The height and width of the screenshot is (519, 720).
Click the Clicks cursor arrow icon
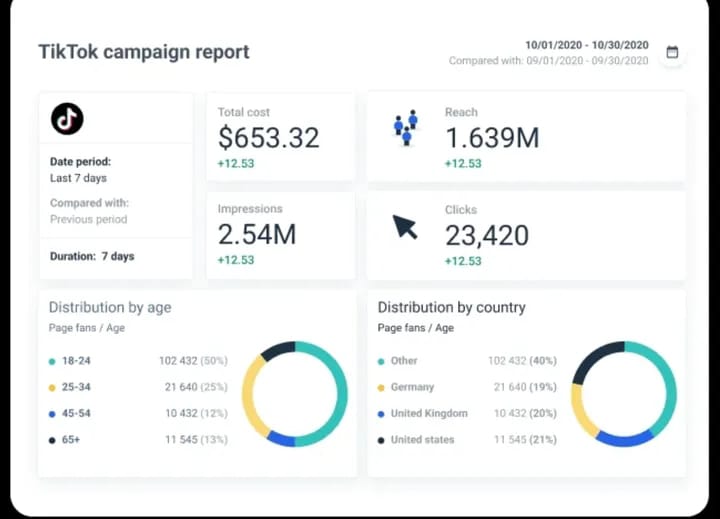pyautogui.click(x=405, y=227)
